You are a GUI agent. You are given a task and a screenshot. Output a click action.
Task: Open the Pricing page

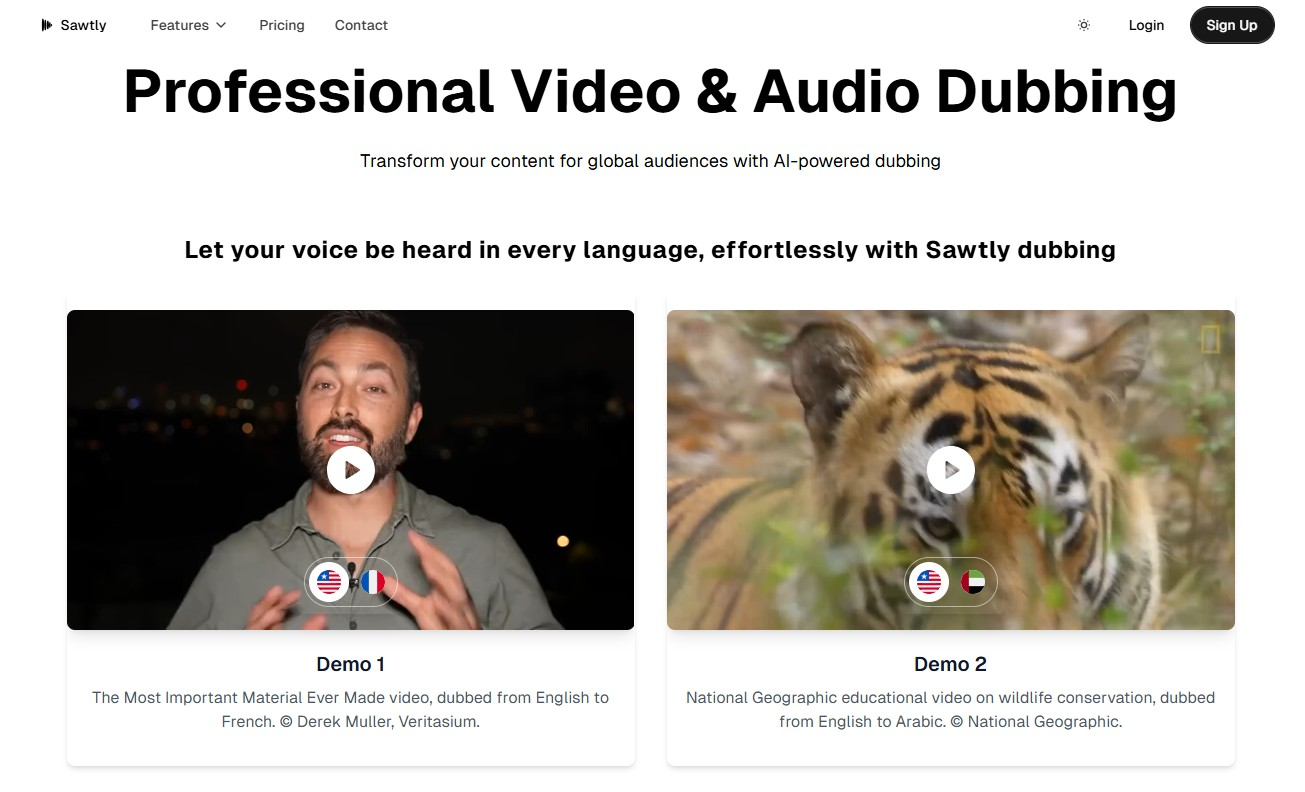281,25
